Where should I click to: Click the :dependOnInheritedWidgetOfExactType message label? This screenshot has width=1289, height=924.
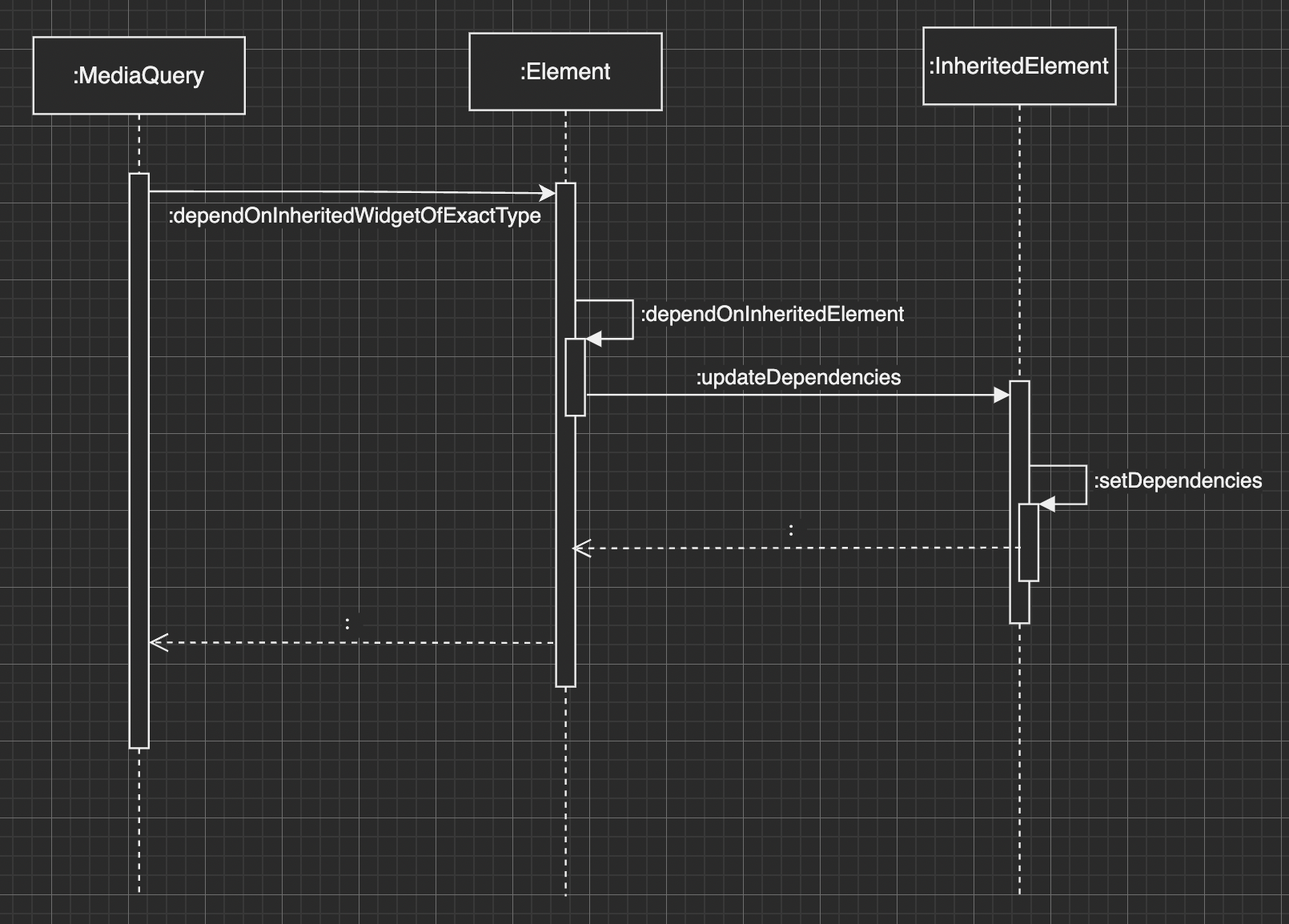coord(355,215)
